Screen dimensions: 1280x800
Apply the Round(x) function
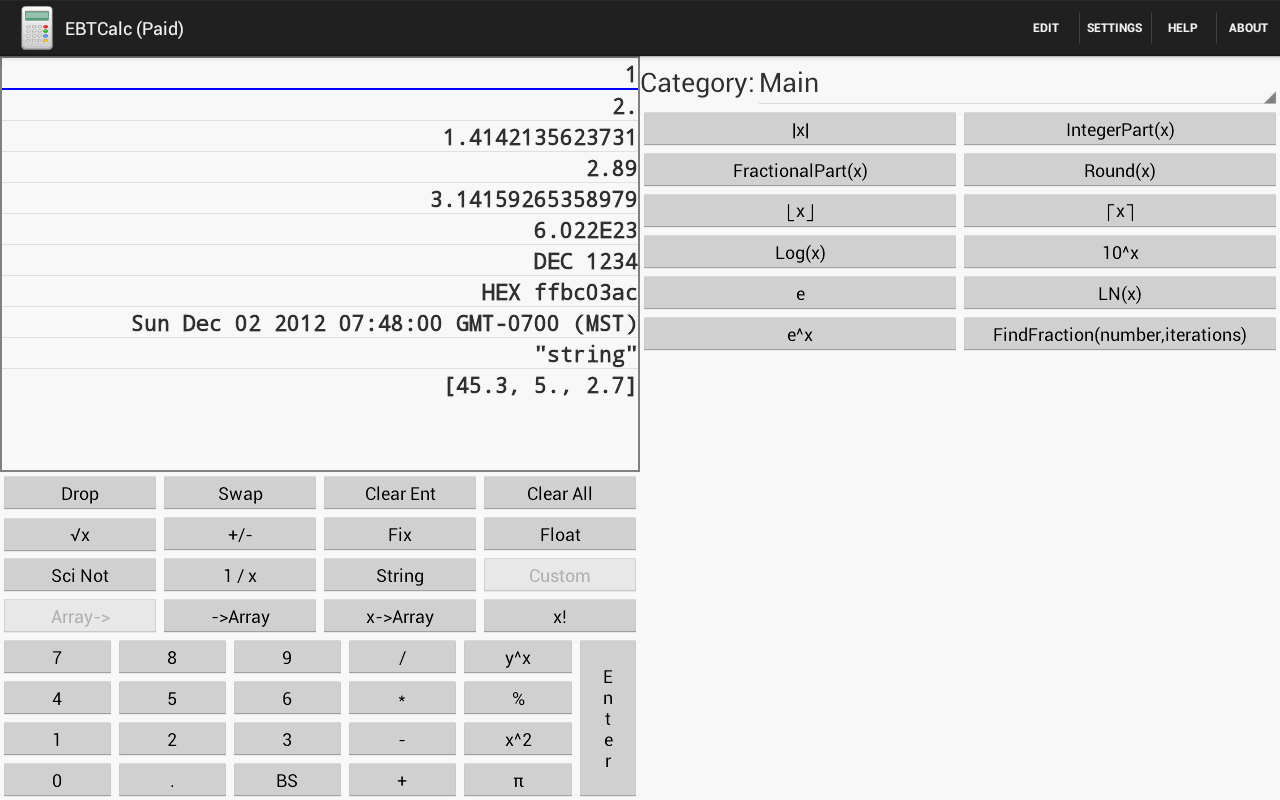pos(1119,169)
